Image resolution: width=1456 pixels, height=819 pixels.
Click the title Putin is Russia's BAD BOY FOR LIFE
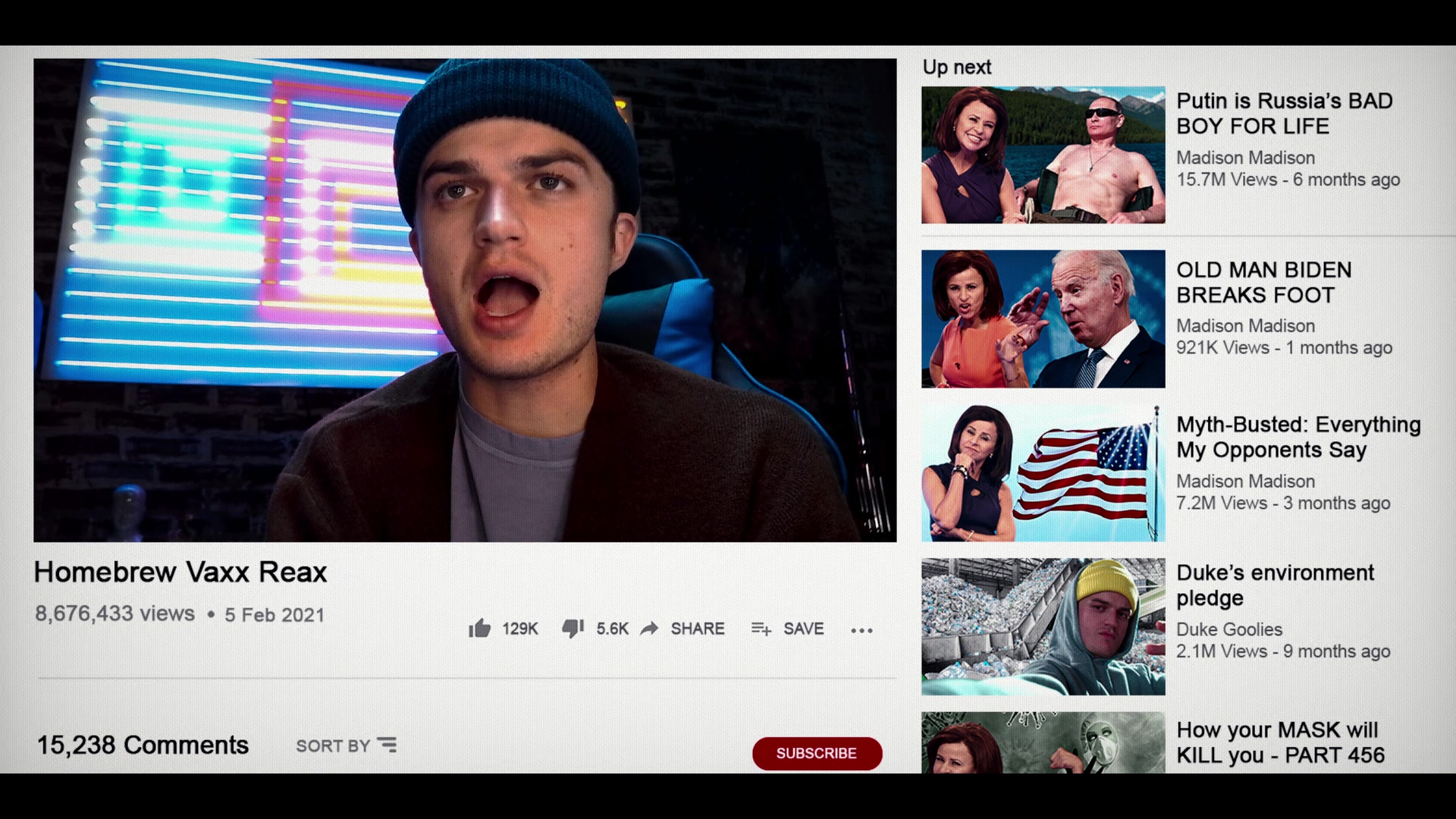1284,113
